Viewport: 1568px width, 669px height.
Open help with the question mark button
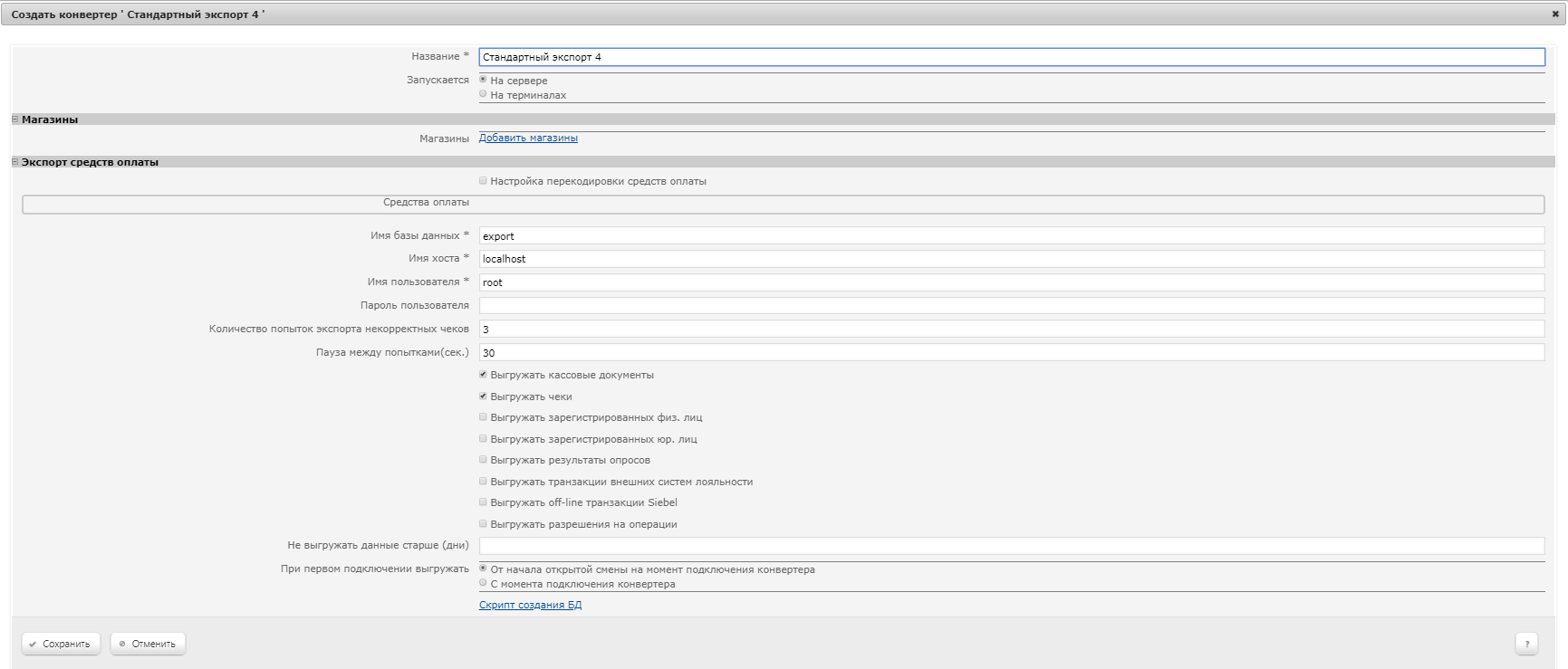point(1526,644)
